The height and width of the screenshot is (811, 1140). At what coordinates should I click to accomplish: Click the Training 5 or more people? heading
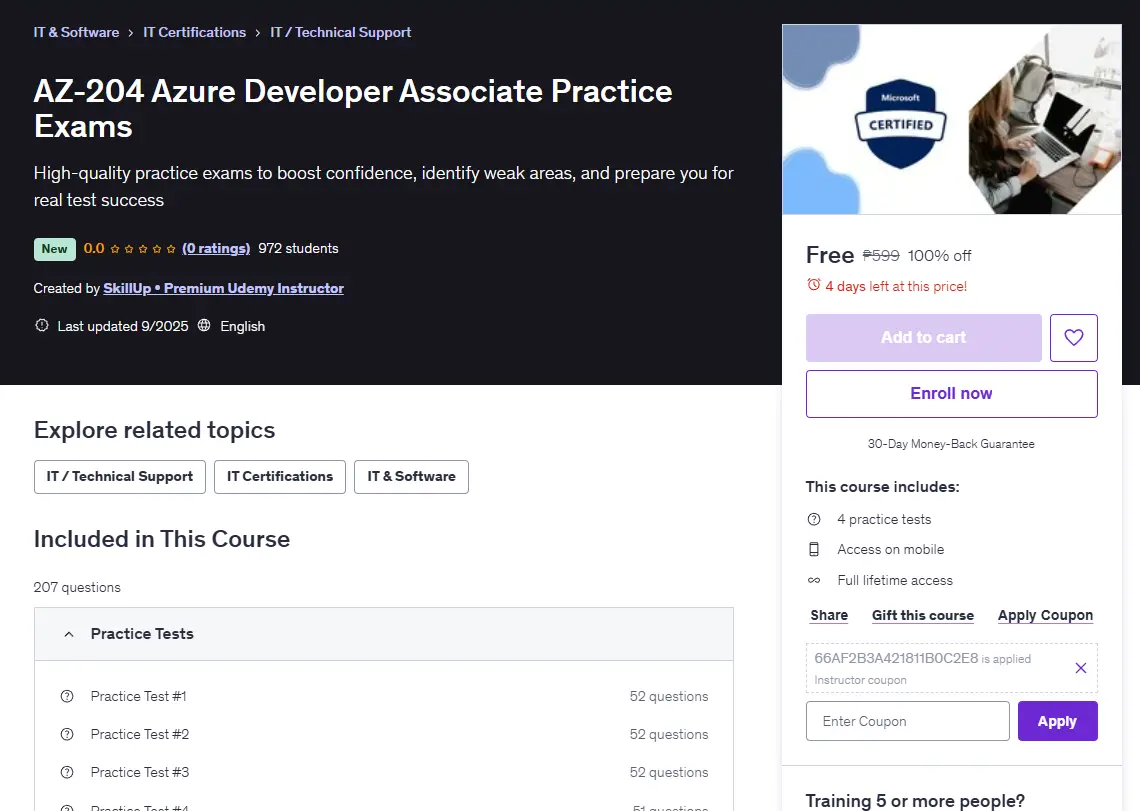point(915,801)
